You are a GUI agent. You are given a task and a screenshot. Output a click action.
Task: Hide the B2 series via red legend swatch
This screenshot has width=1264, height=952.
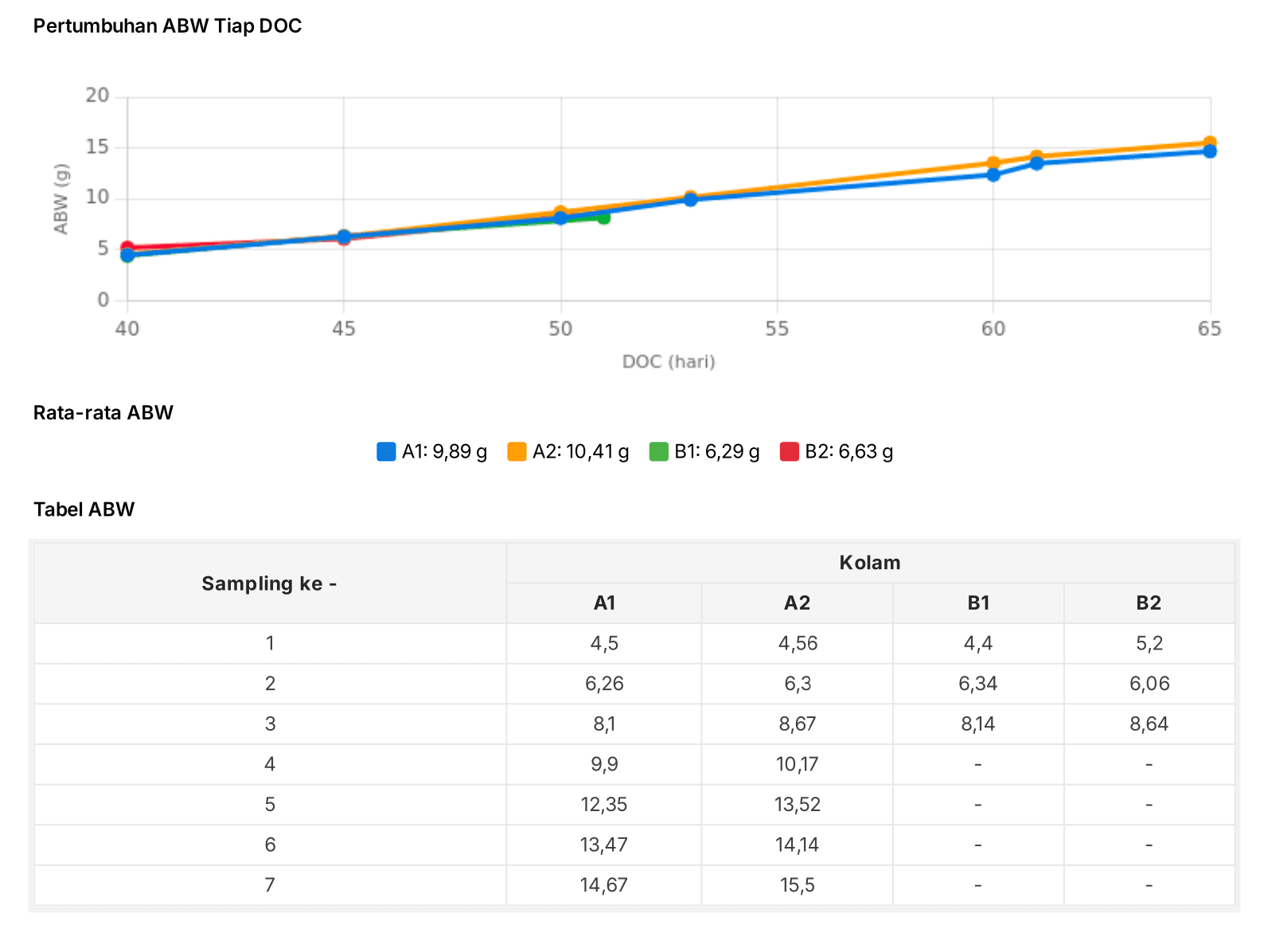pos(789,451)
